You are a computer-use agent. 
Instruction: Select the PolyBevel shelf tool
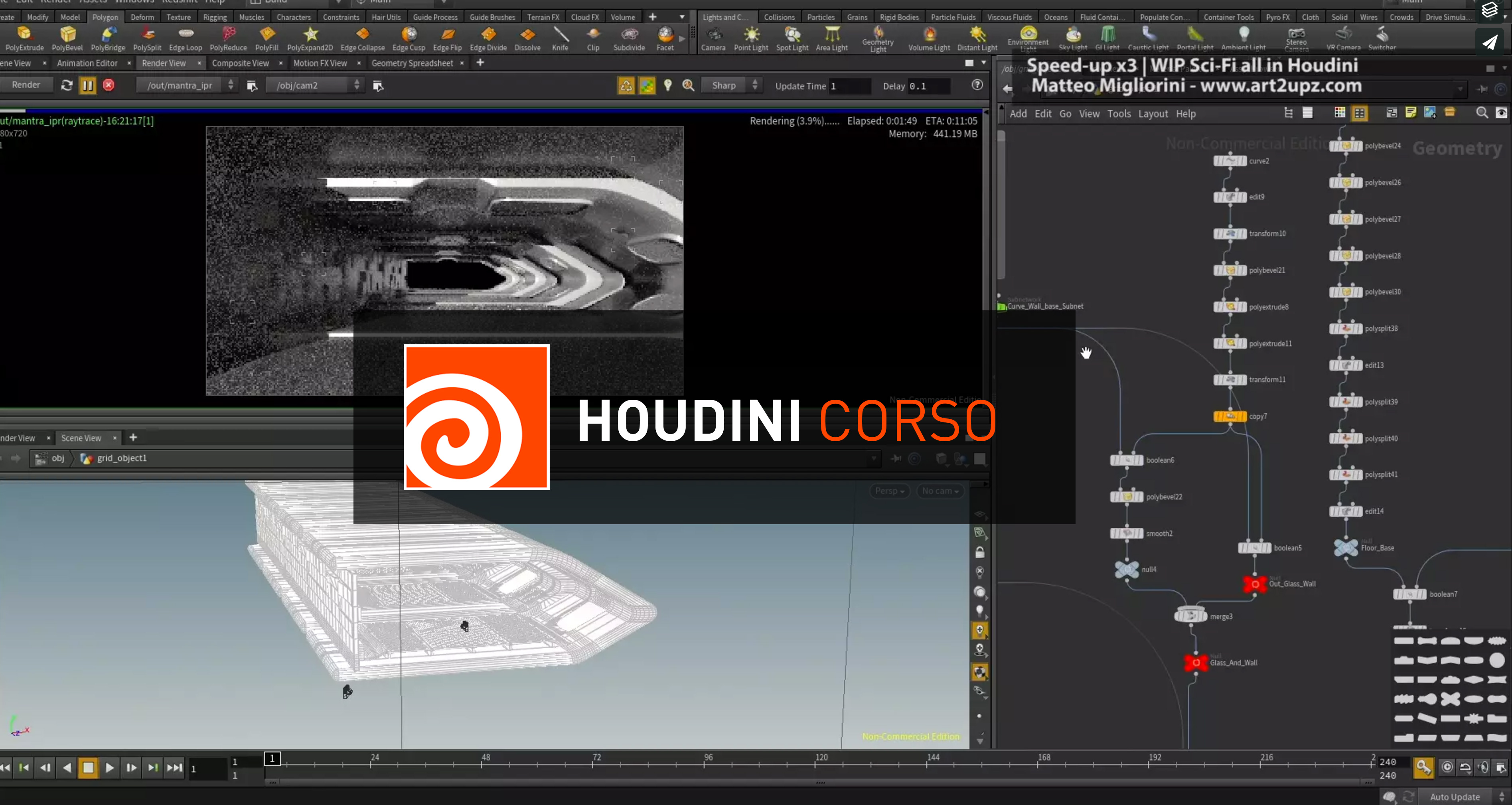click(67, 39)
